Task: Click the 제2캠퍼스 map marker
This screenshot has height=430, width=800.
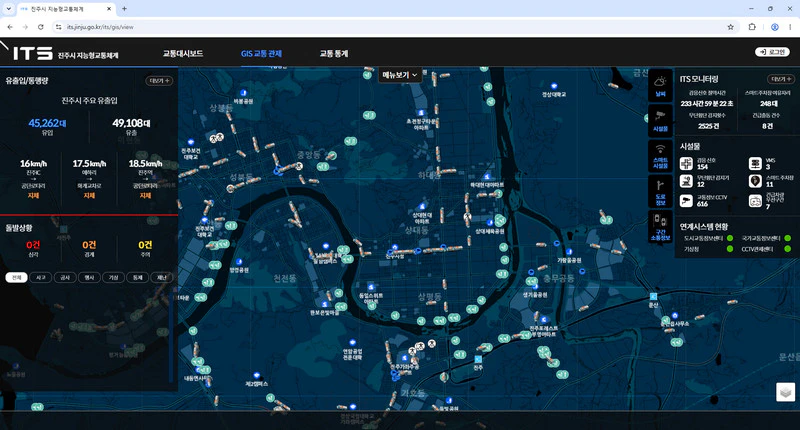Action: [x=257, y=375]
